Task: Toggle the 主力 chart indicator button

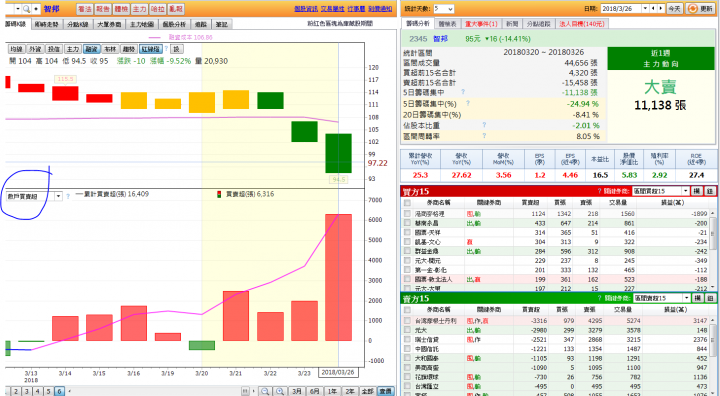Action: point(73,49)
